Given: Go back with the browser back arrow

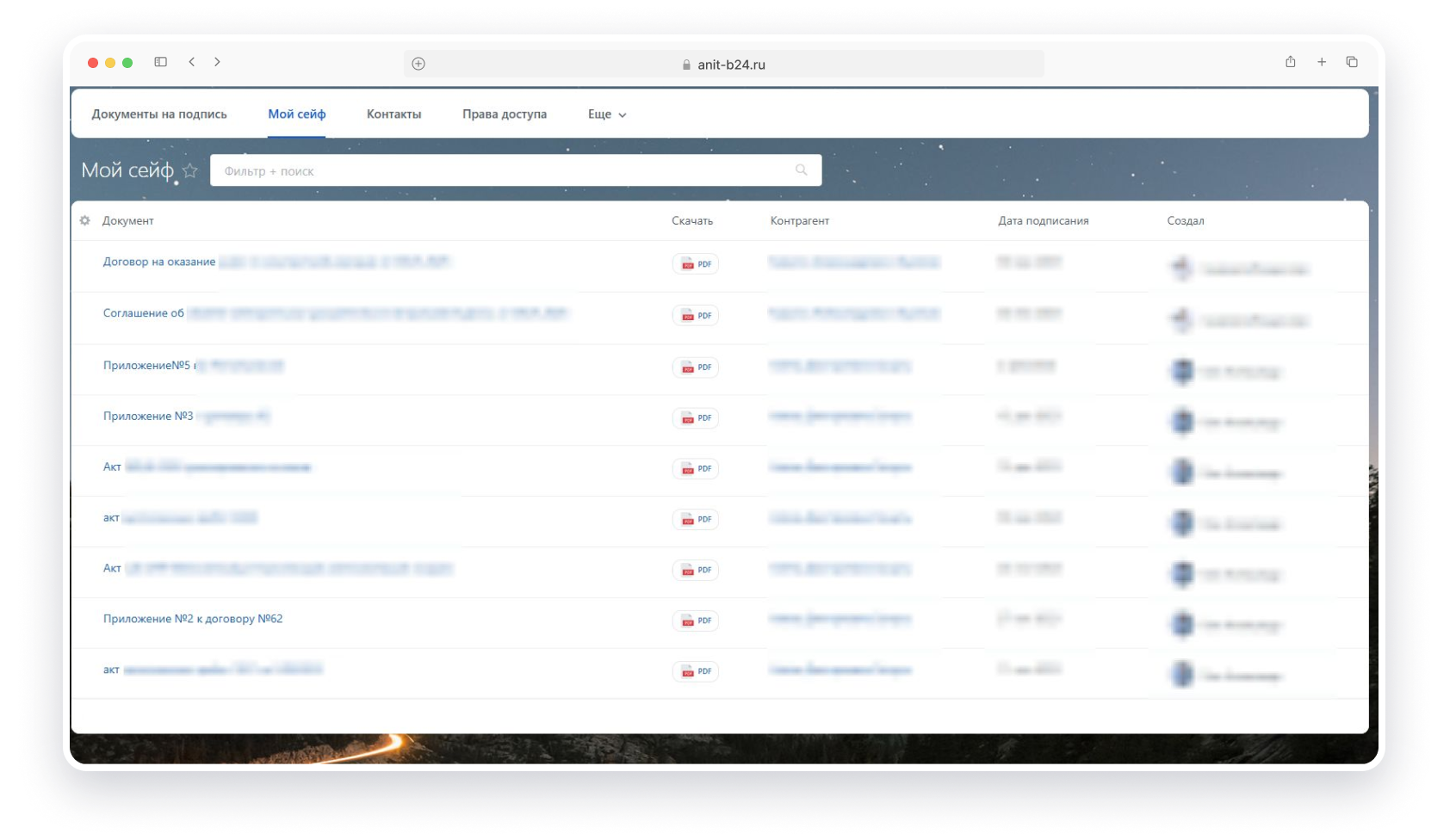Looking at the screenshot, I should [192, 62].
